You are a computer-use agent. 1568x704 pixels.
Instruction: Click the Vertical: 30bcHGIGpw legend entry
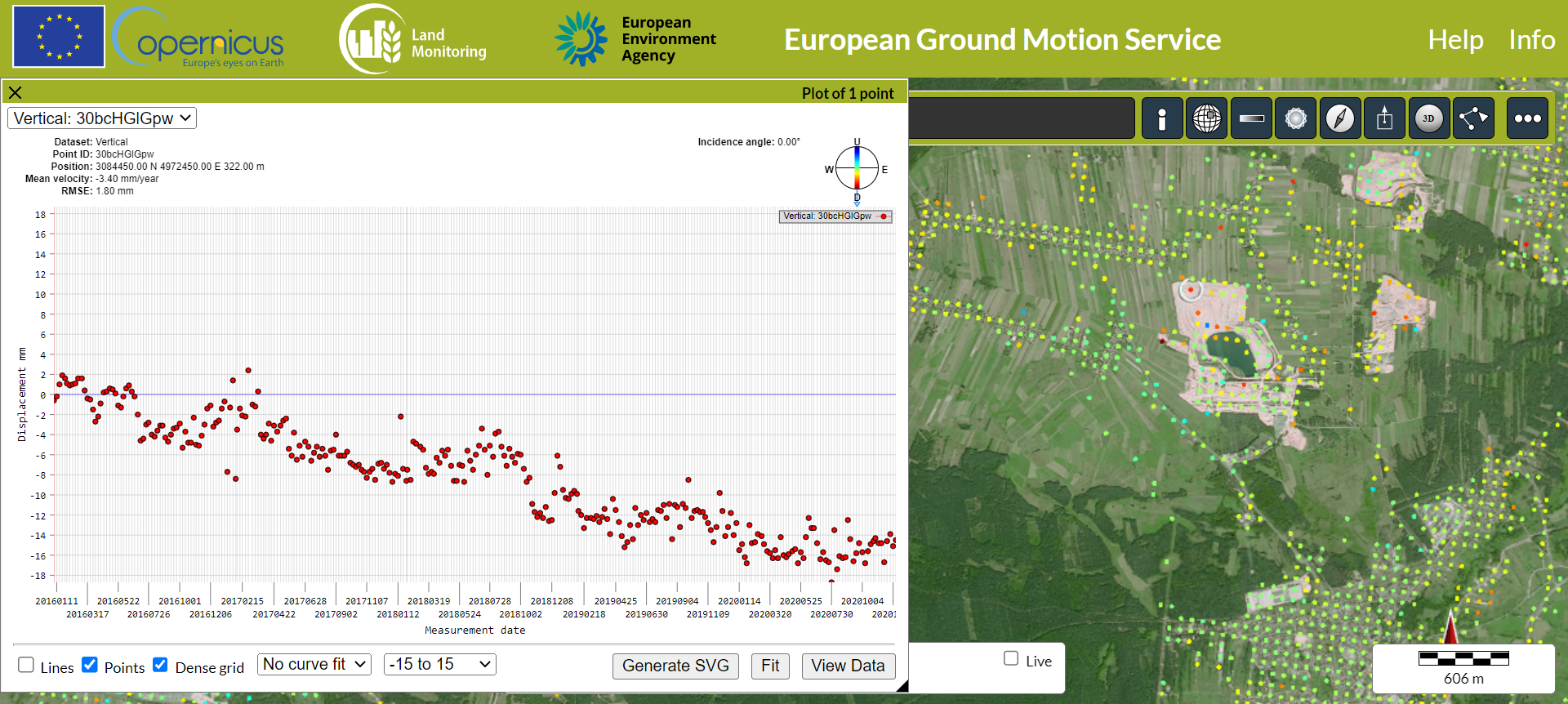(x=835, y=216)
